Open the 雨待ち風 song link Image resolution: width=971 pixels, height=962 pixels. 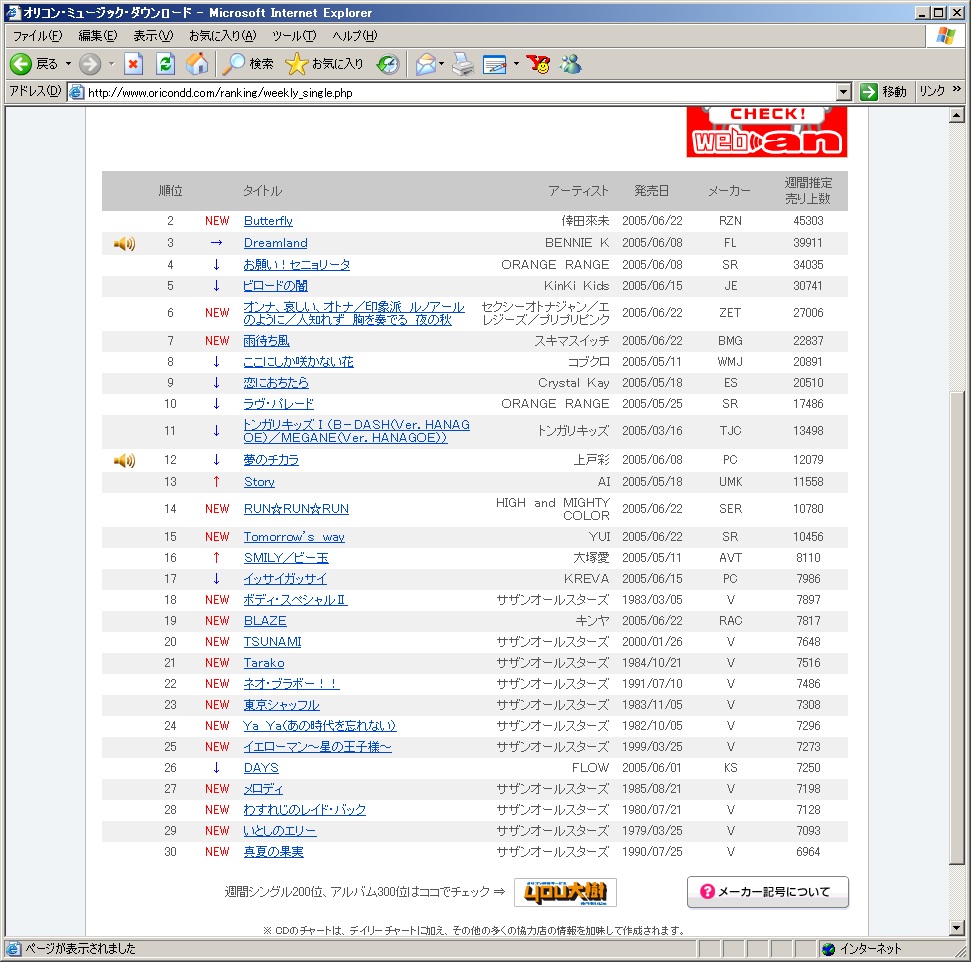(x=266, y=341)
